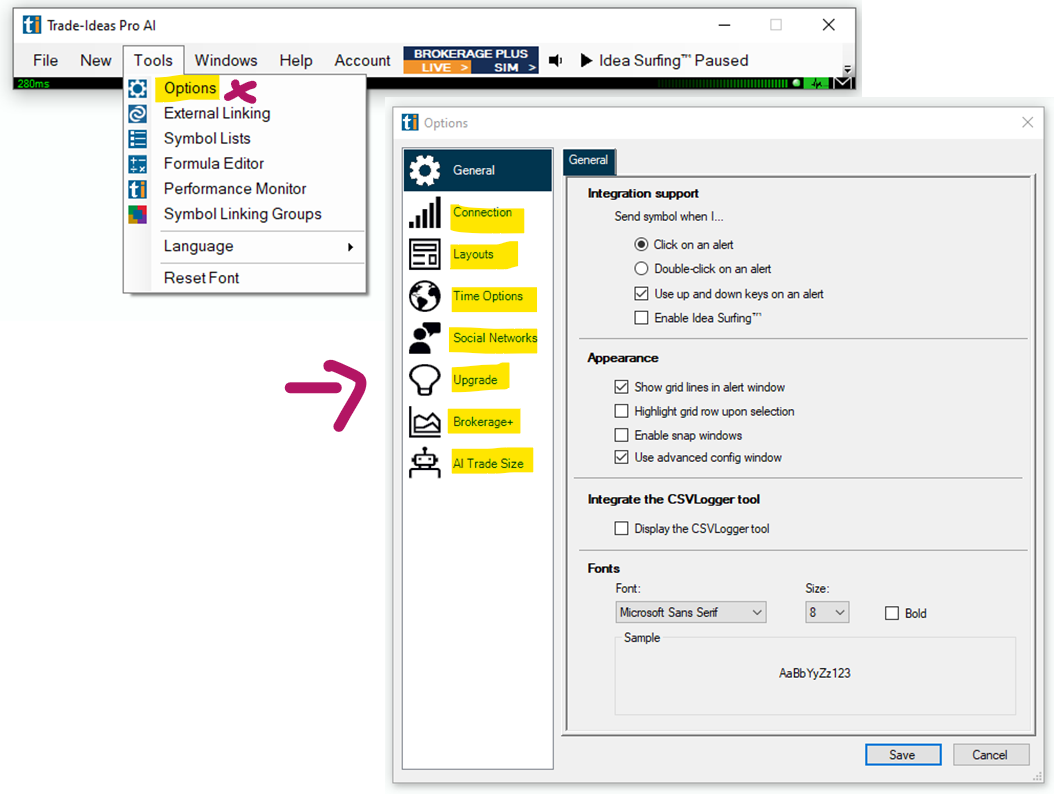Screen dimensions: 1056x794
Task: Enable the Idea Surfing checkbox
Action: click(641, 318)
